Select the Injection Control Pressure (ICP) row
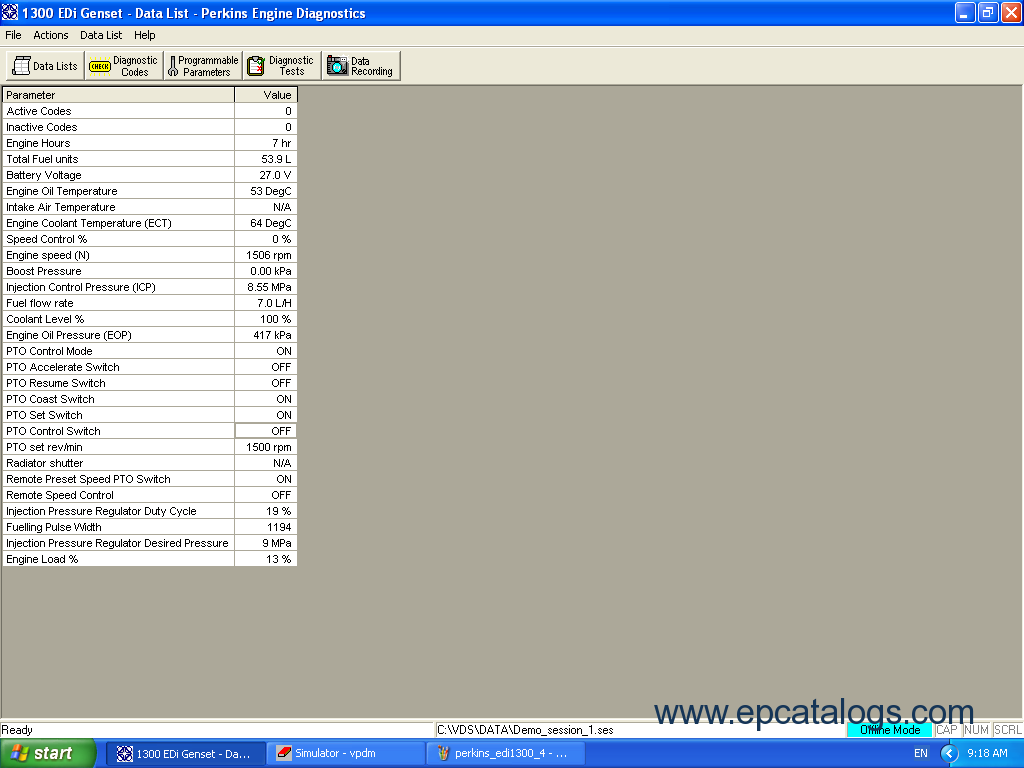Screen dimensions: 1024x768 click(150, 287)
